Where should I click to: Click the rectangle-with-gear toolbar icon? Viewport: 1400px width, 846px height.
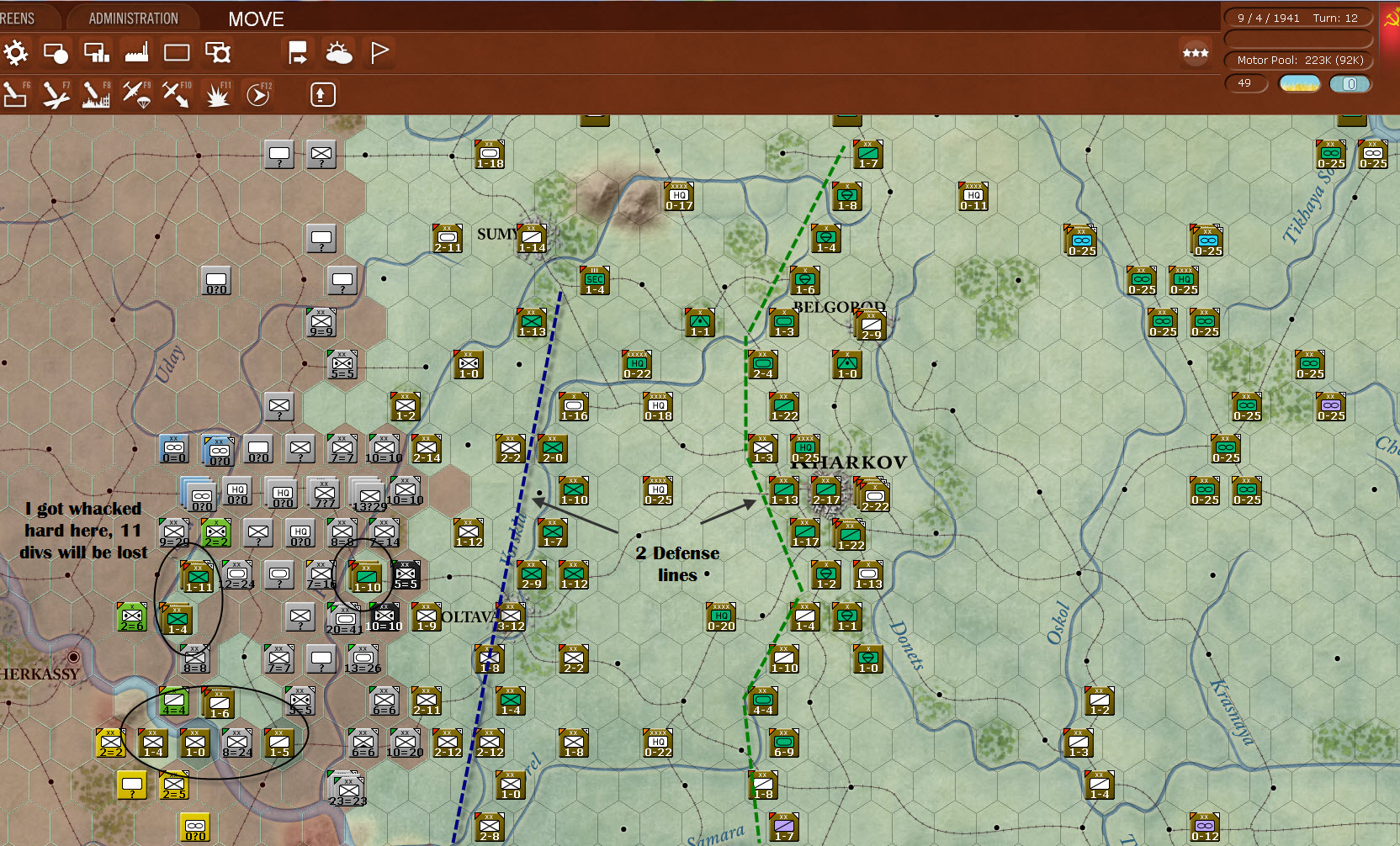218,53
